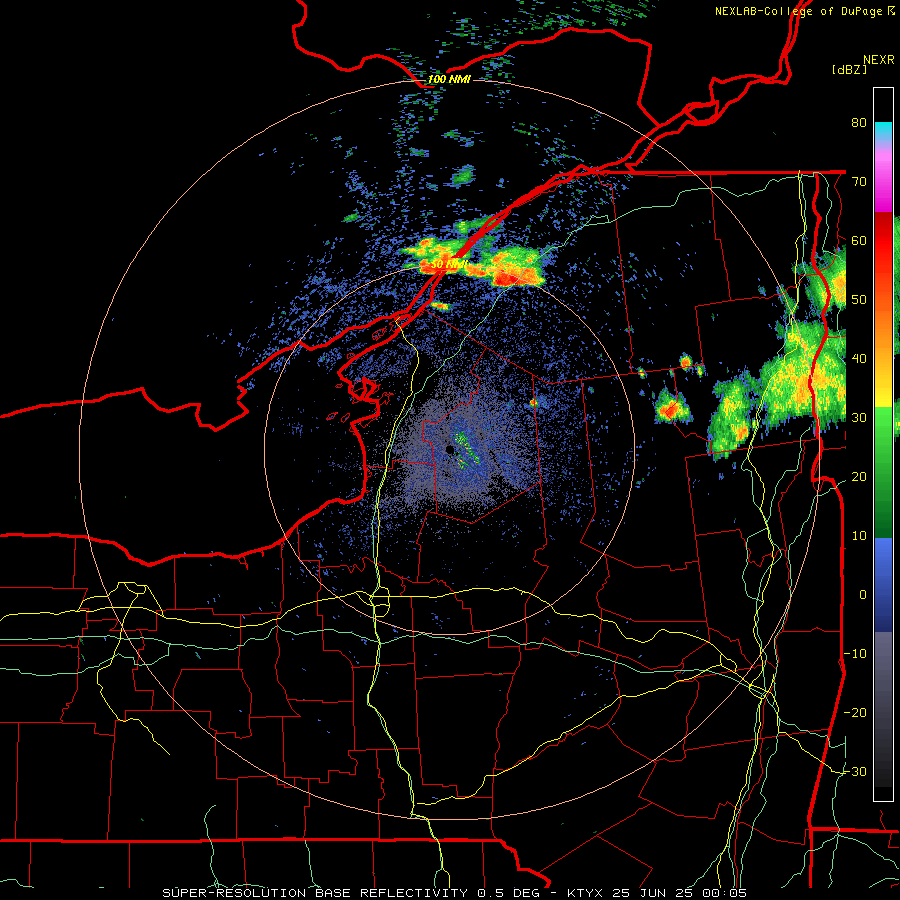The height and width of the screenshot is (900, 900).
Task: Click the 50 value on the dBZ scale
Action: [859, 300]
